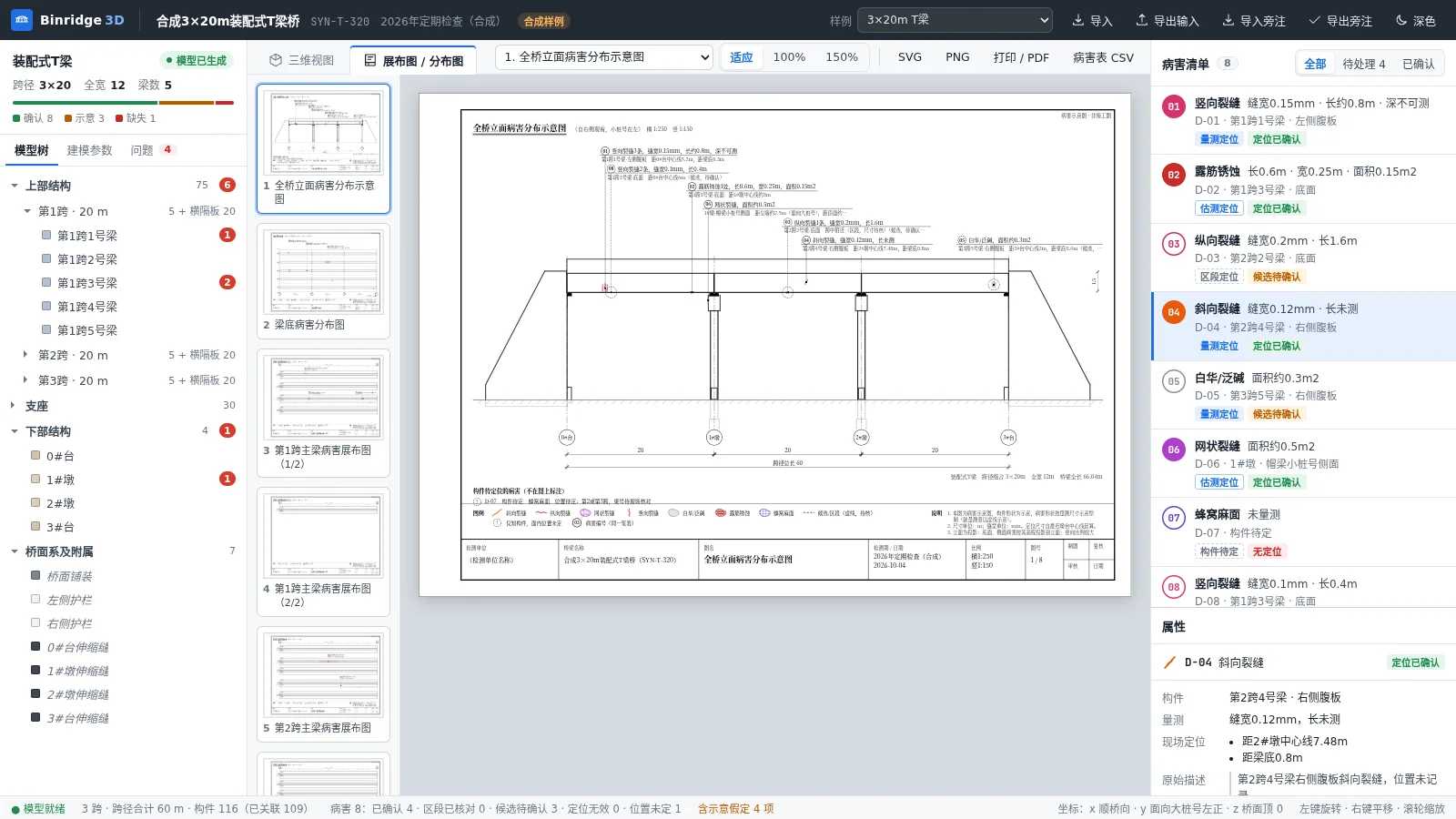Expand the 第2跨 · 20 m node
Screen dimensions: 1456x819
25,355
